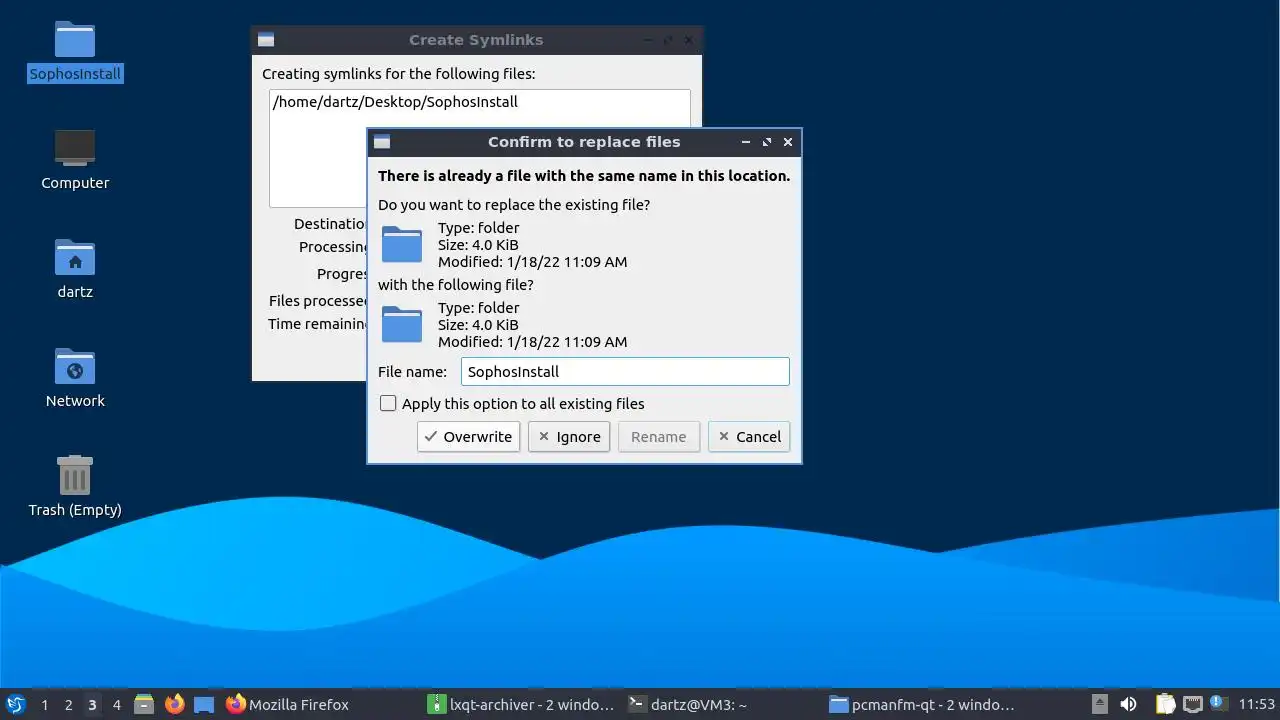Launch Firefox from the quick launch icon
The width and height of the screenshot is (1280, 720).
pyautogui.click(x=174, y=704)
